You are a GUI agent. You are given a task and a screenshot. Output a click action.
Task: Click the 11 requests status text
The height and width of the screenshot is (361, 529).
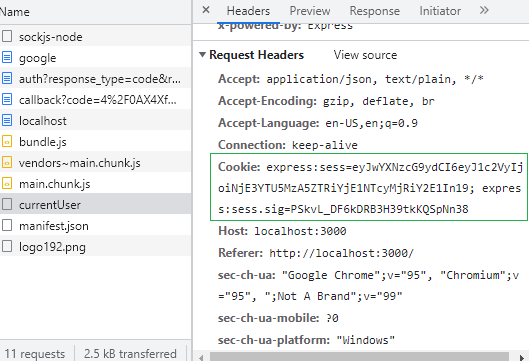click(34, 354)
